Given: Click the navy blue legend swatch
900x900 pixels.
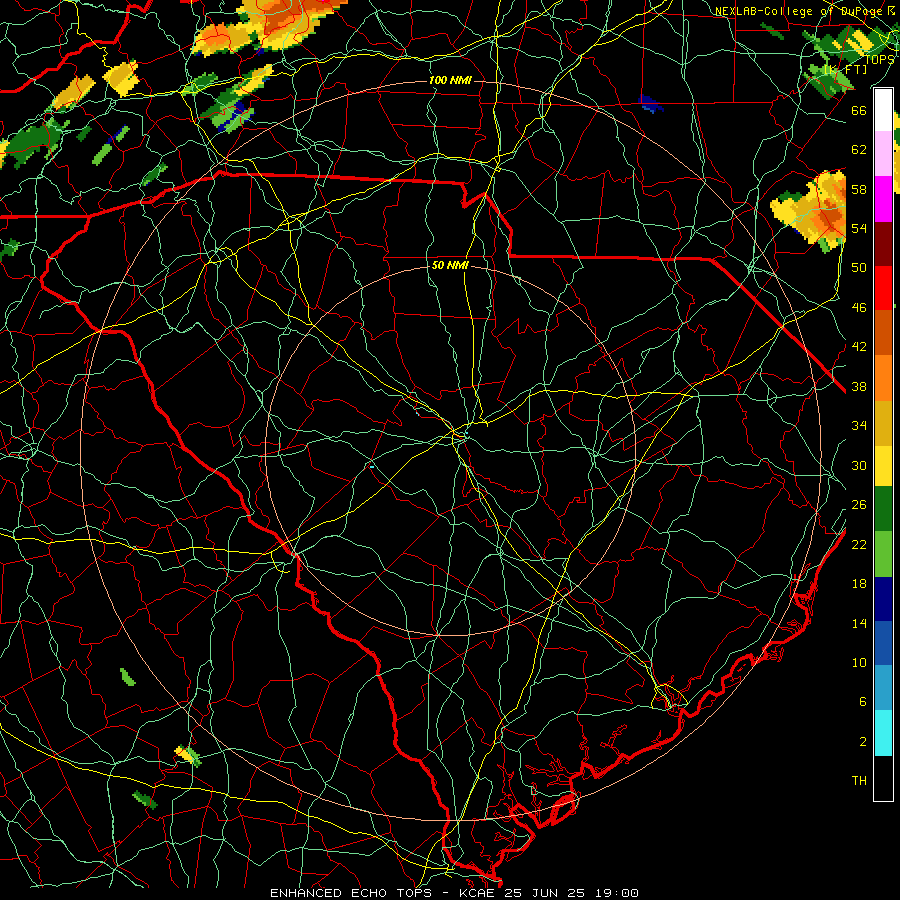Looking at the screenshot, I should [x=883, y=599].
